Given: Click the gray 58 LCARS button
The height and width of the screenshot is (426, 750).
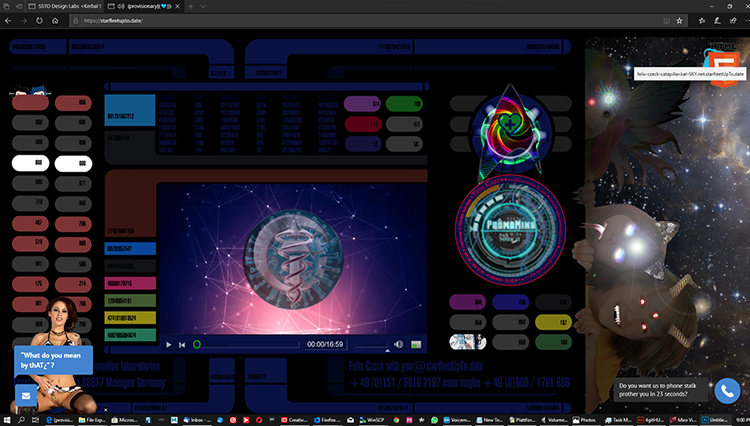Looking at the screenshot, I should coord(404,143).
